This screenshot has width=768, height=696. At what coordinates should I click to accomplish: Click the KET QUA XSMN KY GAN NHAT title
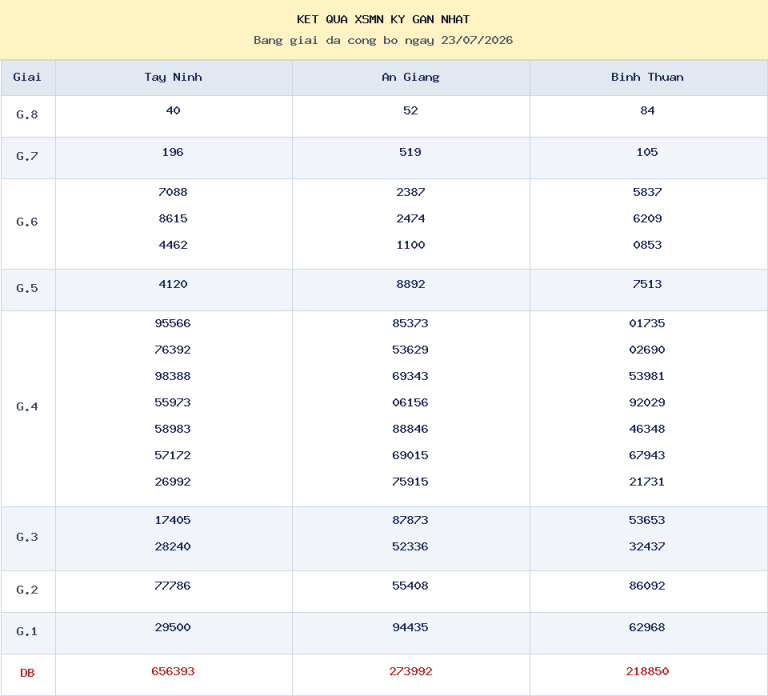click(383, 20)
